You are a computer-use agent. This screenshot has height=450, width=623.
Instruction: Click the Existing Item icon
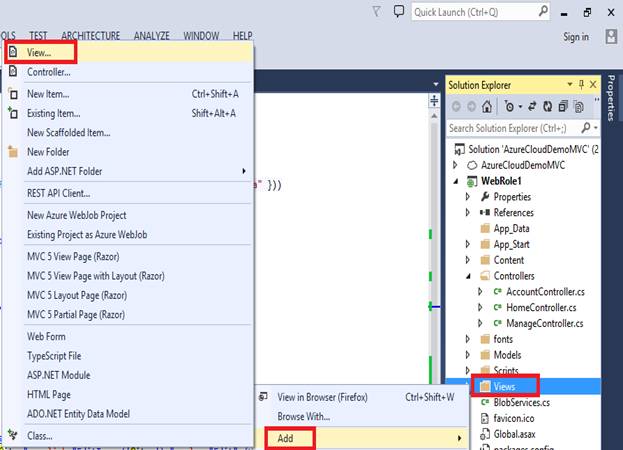tap(13, 113)
